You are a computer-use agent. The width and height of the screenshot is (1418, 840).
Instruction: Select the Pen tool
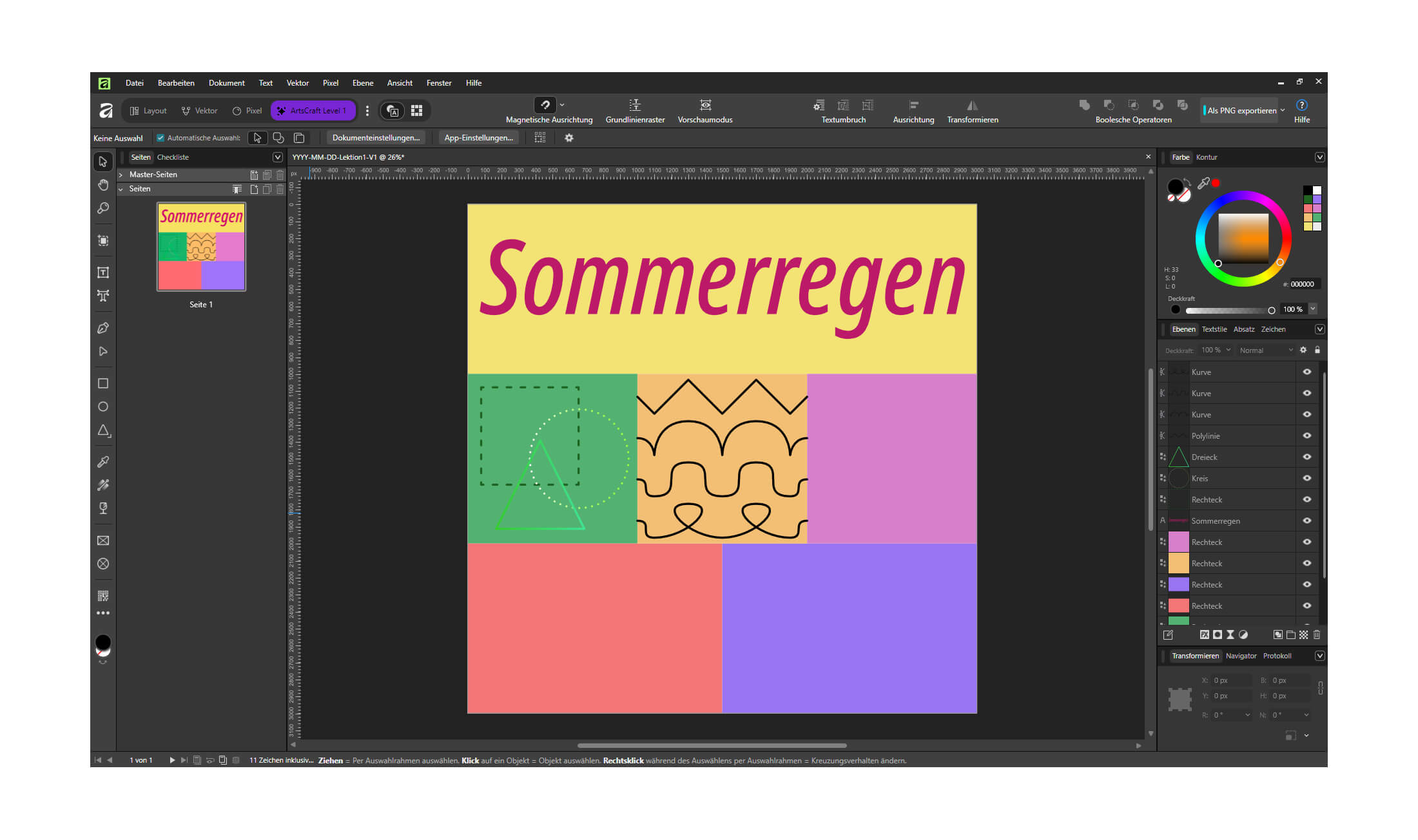[x=102, y=328]
